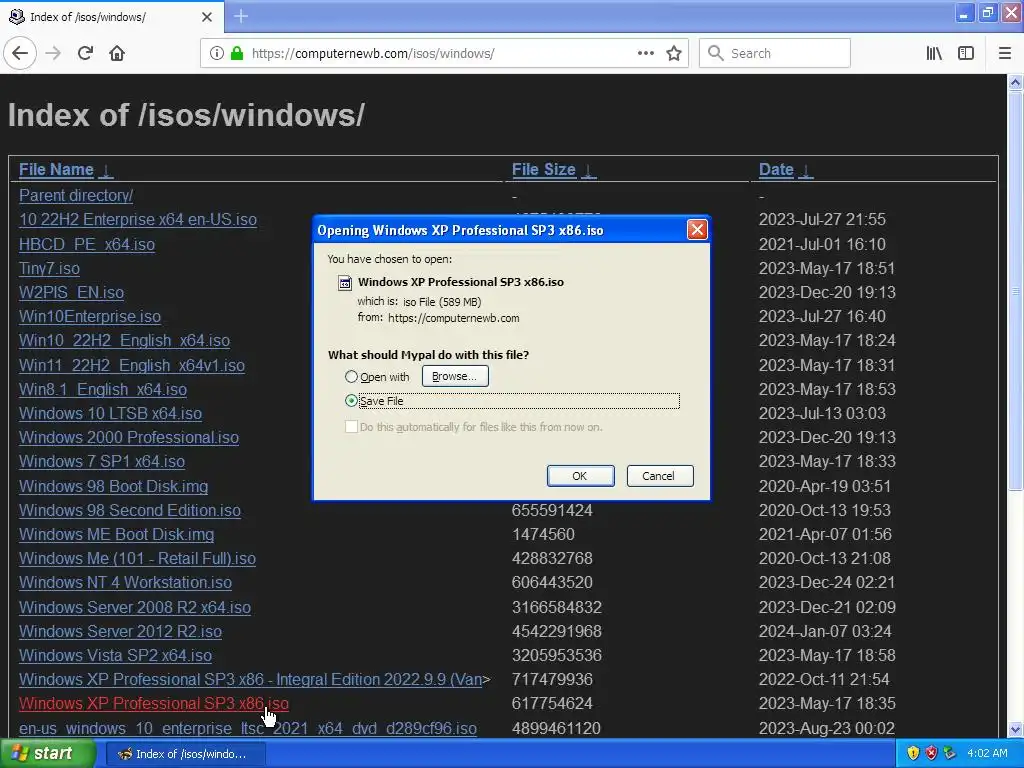Click the Do this automatically checkbox
The height and width of the screenshot is (768, 1024).
click(351, 427)
